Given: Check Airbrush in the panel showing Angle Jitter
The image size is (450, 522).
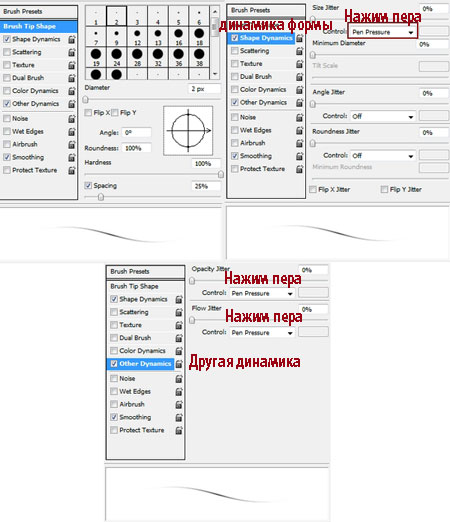Looking at the screenshot, I should click(235, 143).
